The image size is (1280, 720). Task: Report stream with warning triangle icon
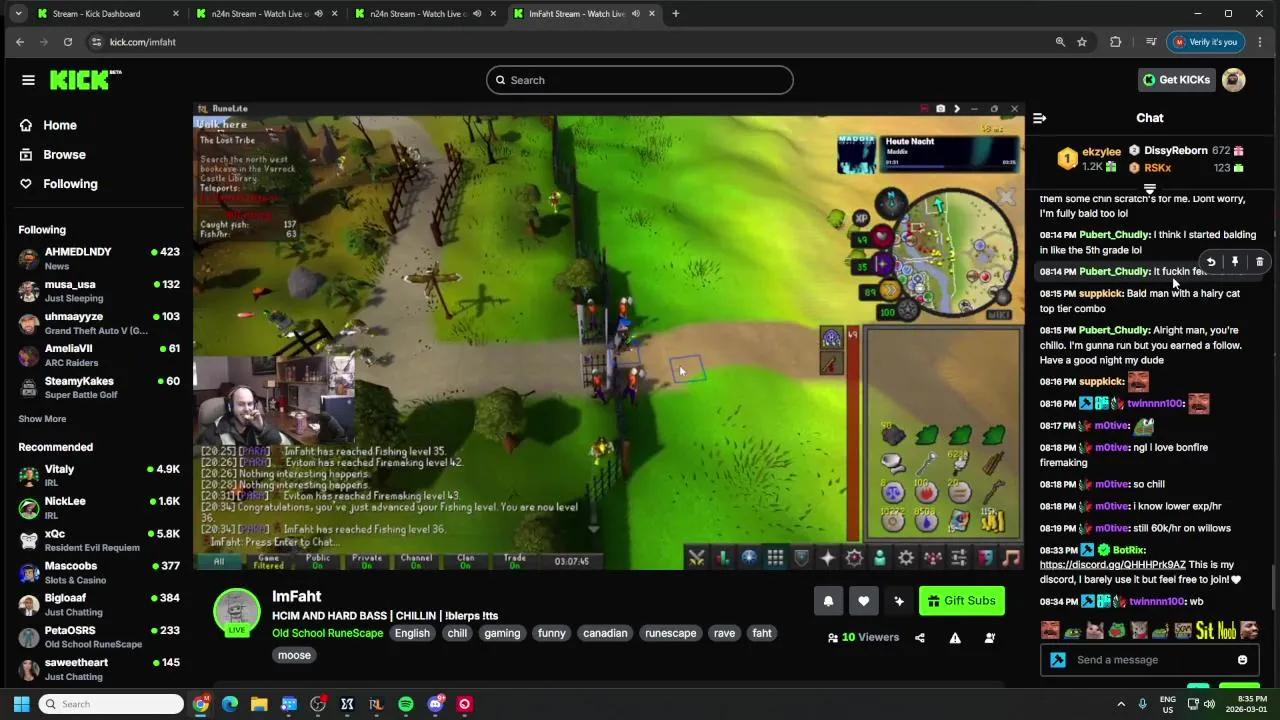click(955, 638)
